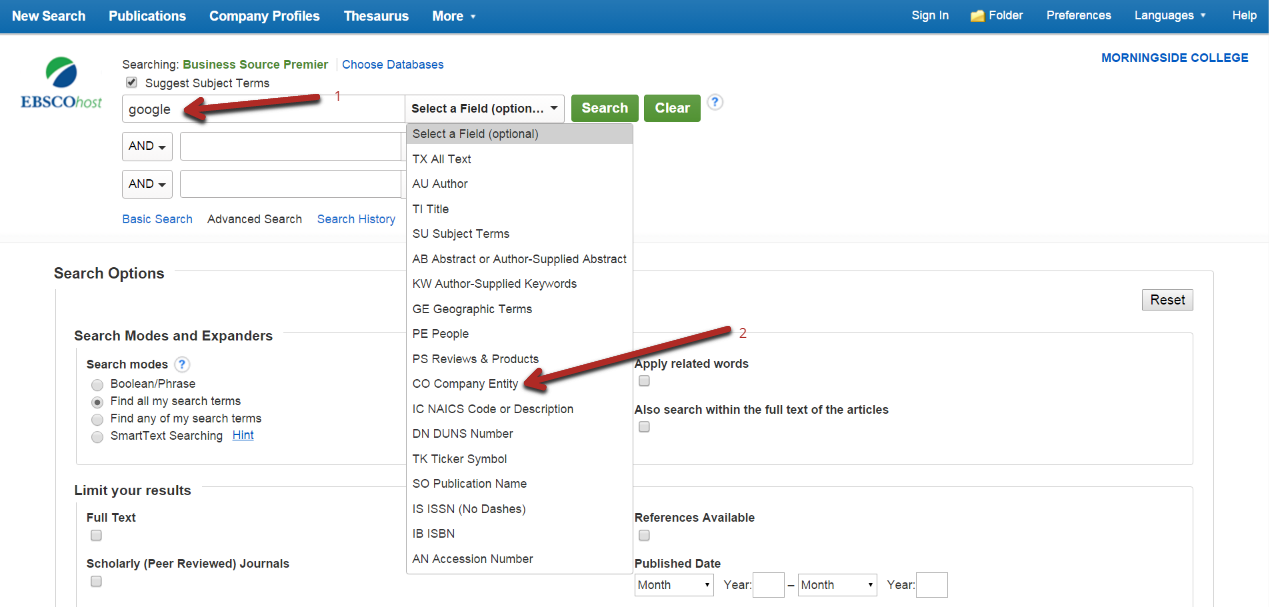The height and width of the screenshot is (607, 1269).
Task: Open the first AND operator dropdown
Action: point(147,146)
